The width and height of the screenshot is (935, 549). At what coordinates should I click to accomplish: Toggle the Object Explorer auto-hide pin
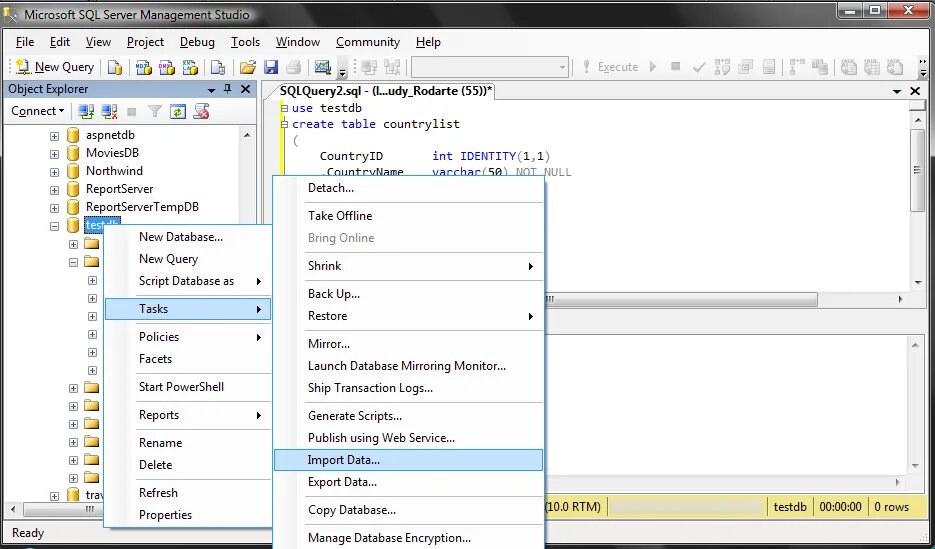227,89
